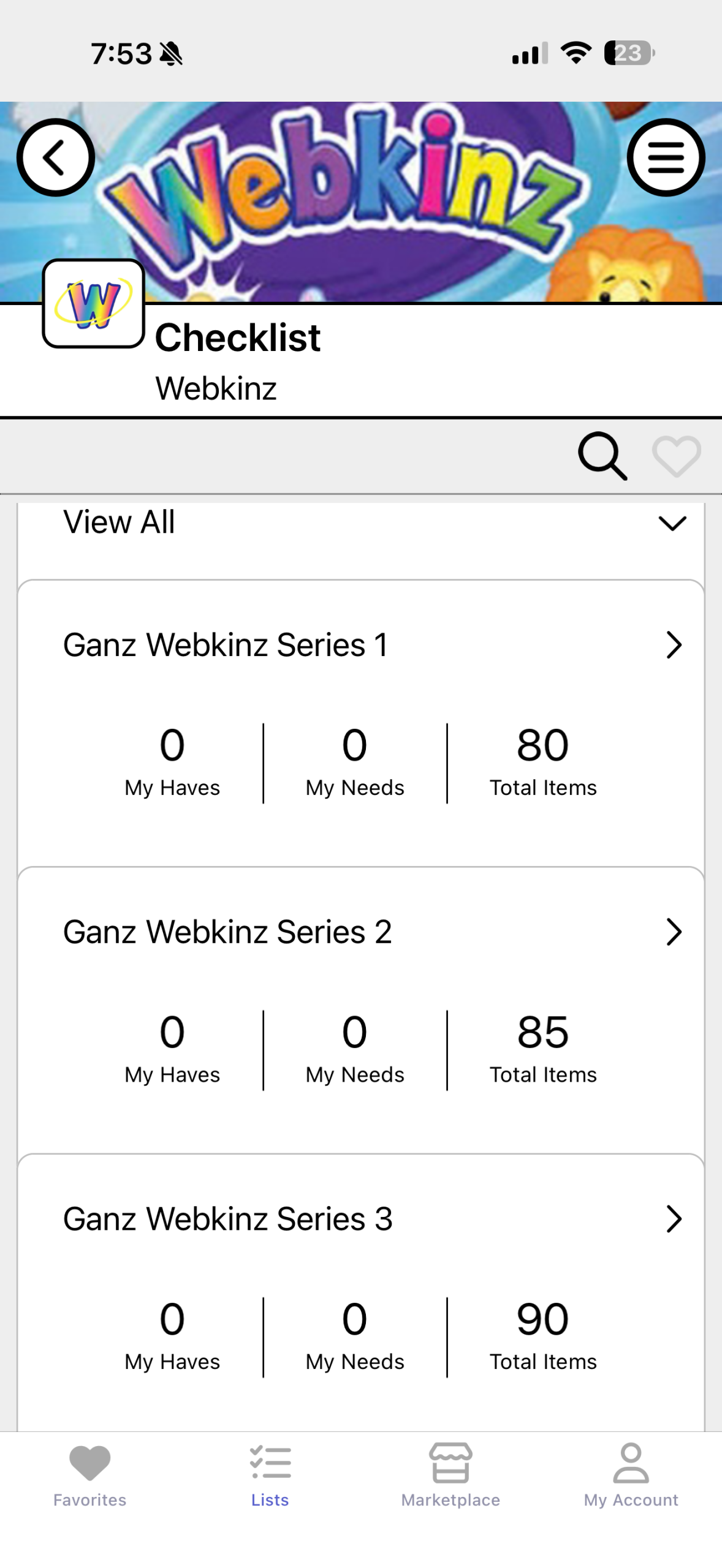The width and height of the screenshot is (722, 1568).
Task: Open the My Account tab
Action: 631,1474
